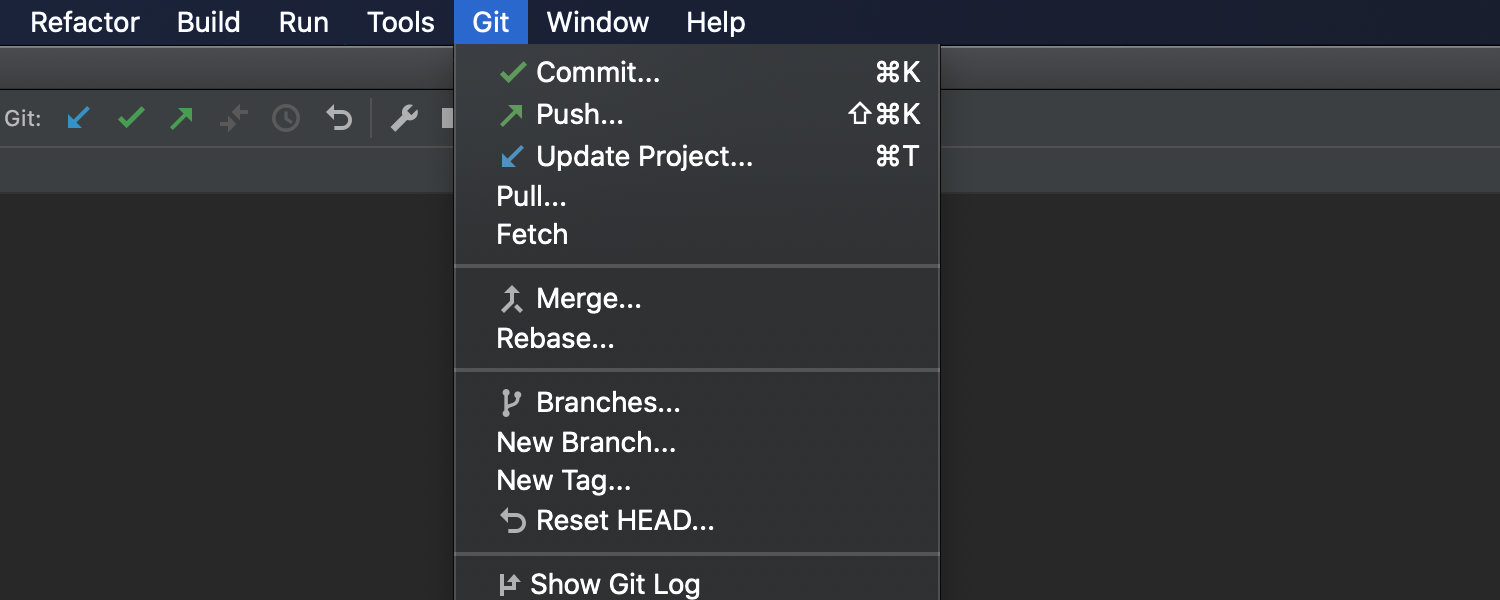The height and width of the screenshot is (600, 1500).
Task: Choose Pull... from the Git menu
Action: [531, 197]
